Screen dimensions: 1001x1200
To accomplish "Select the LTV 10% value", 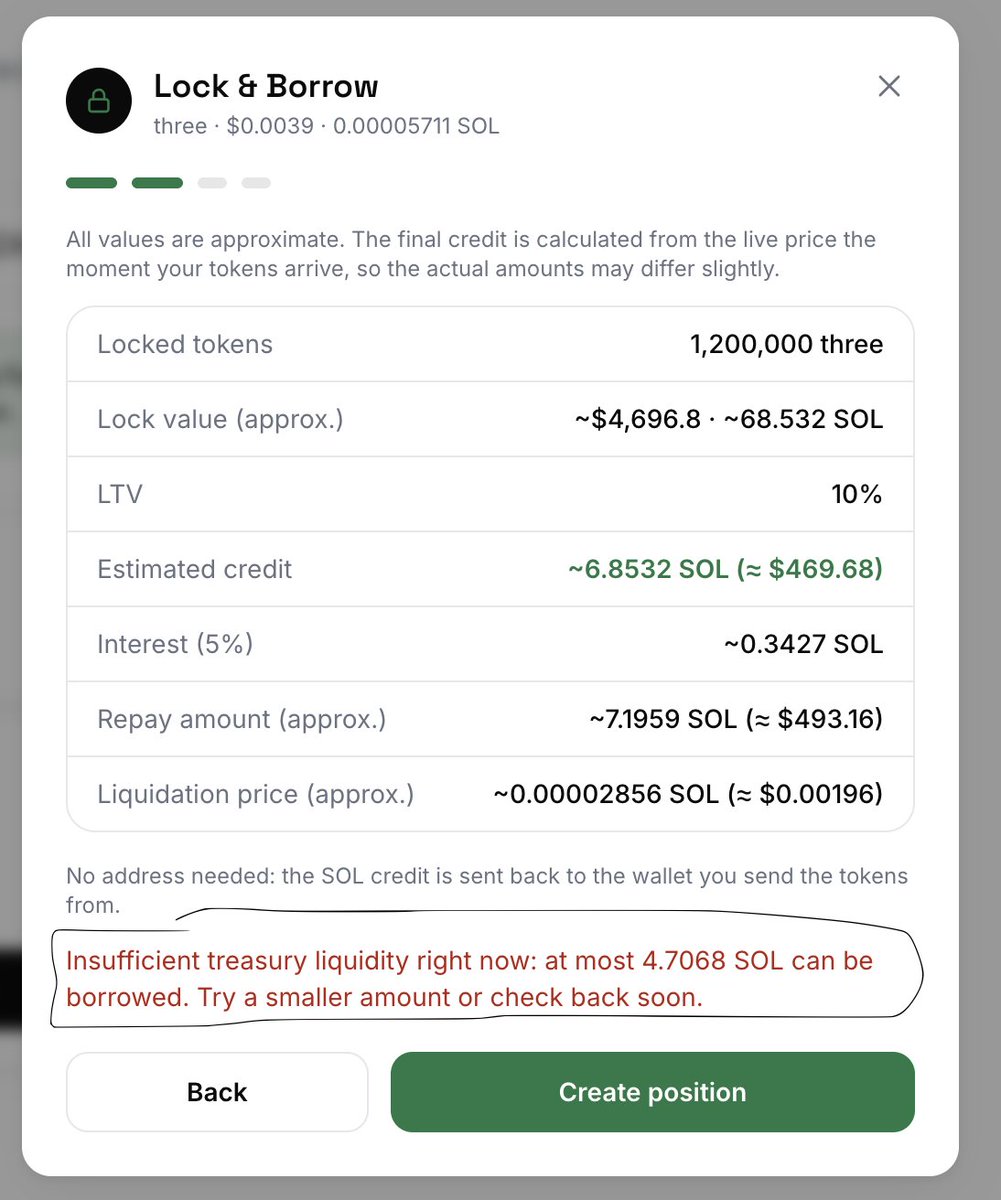I will pyautogui.click(x=857, y=494).
